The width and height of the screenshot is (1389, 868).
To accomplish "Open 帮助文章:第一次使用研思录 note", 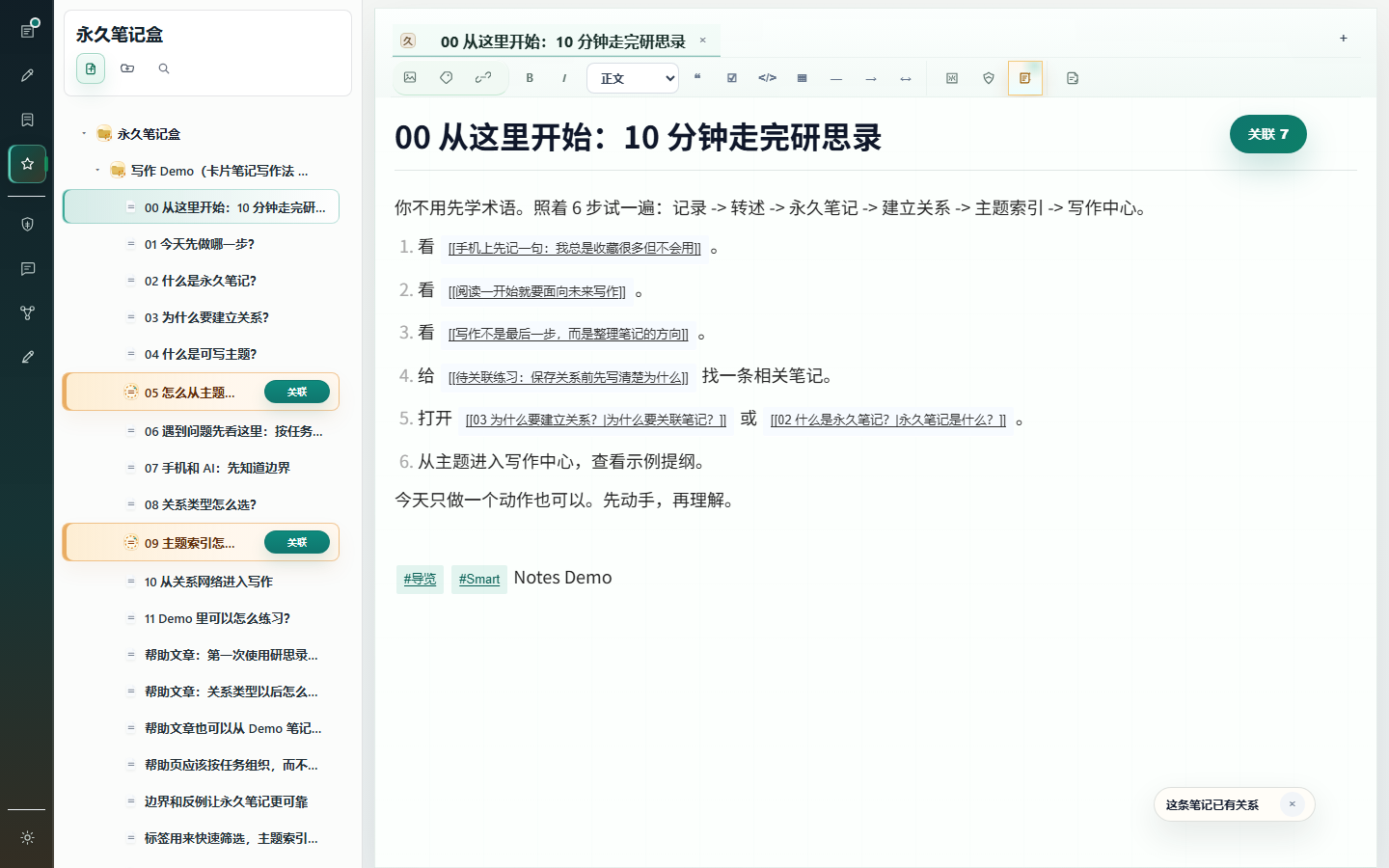I will pos(202,655).
